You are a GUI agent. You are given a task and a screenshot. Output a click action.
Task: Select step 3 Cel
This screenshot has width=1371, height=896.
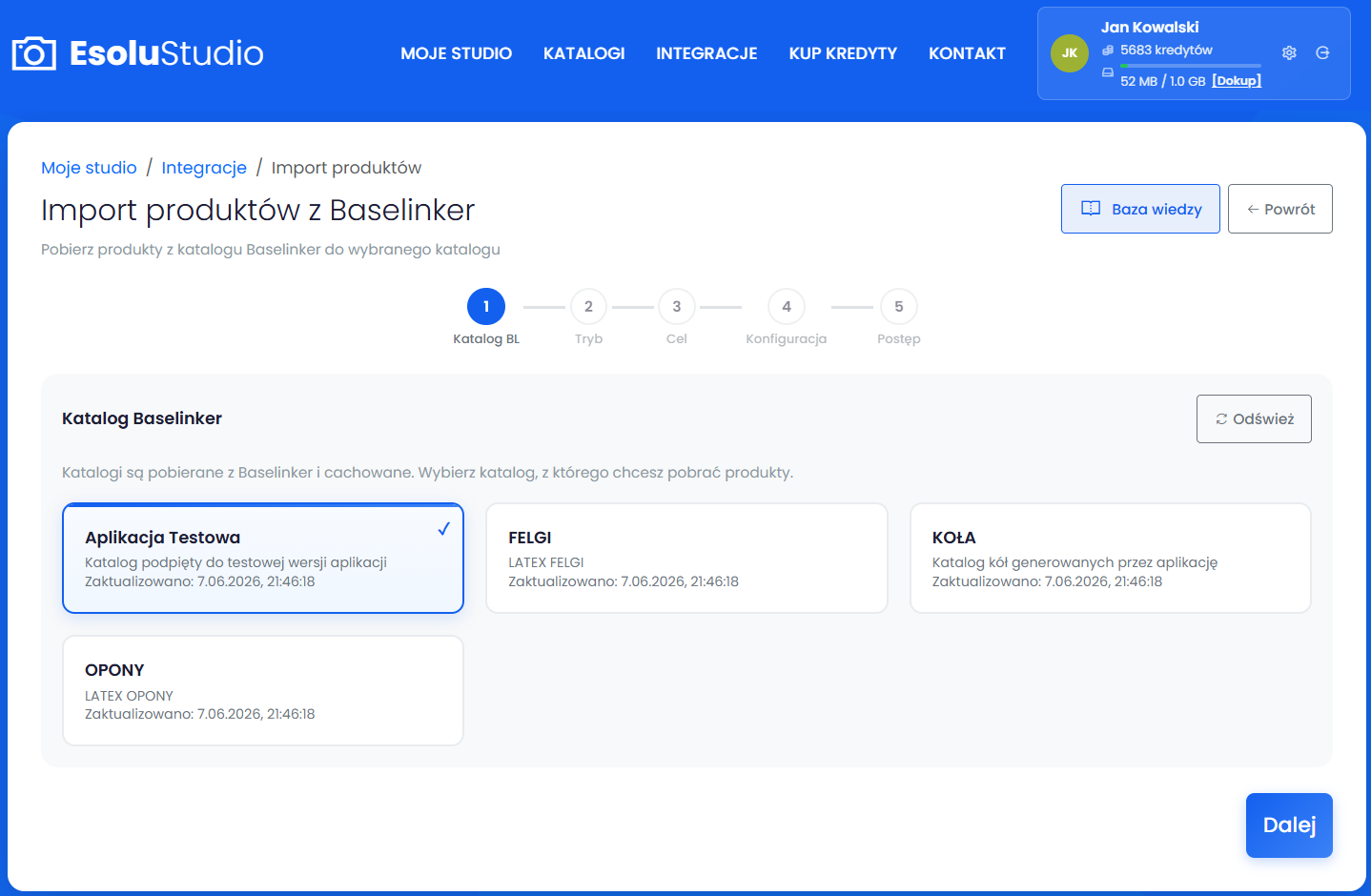[677, 317]
